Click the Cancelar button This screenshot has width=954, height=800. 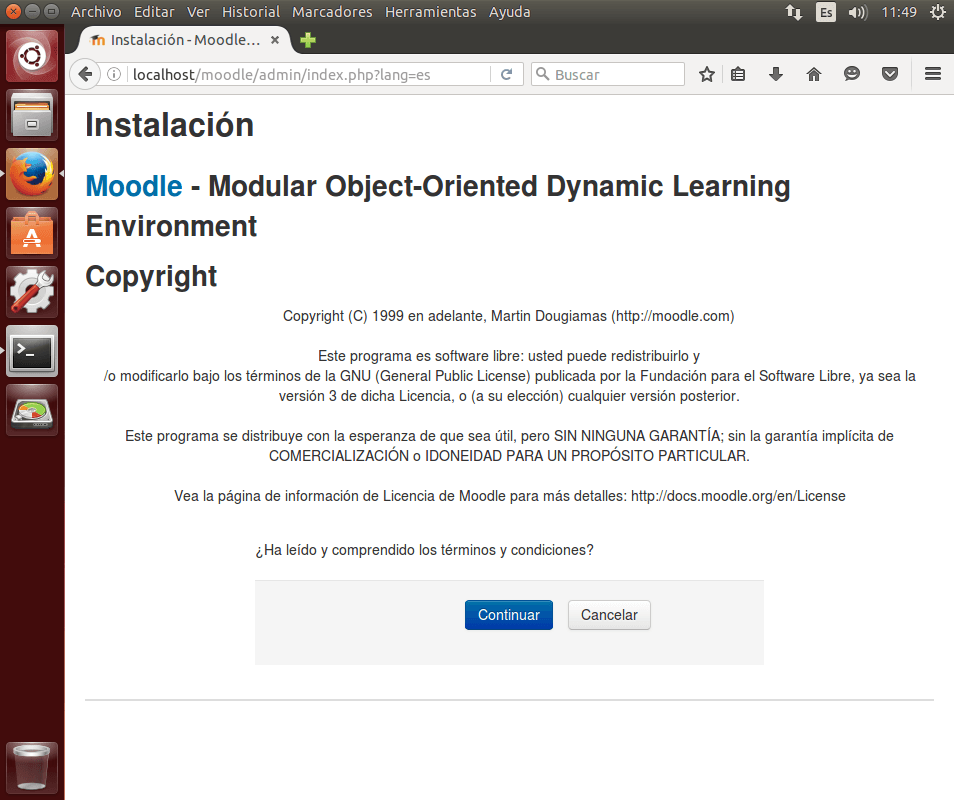coord(609,615)
